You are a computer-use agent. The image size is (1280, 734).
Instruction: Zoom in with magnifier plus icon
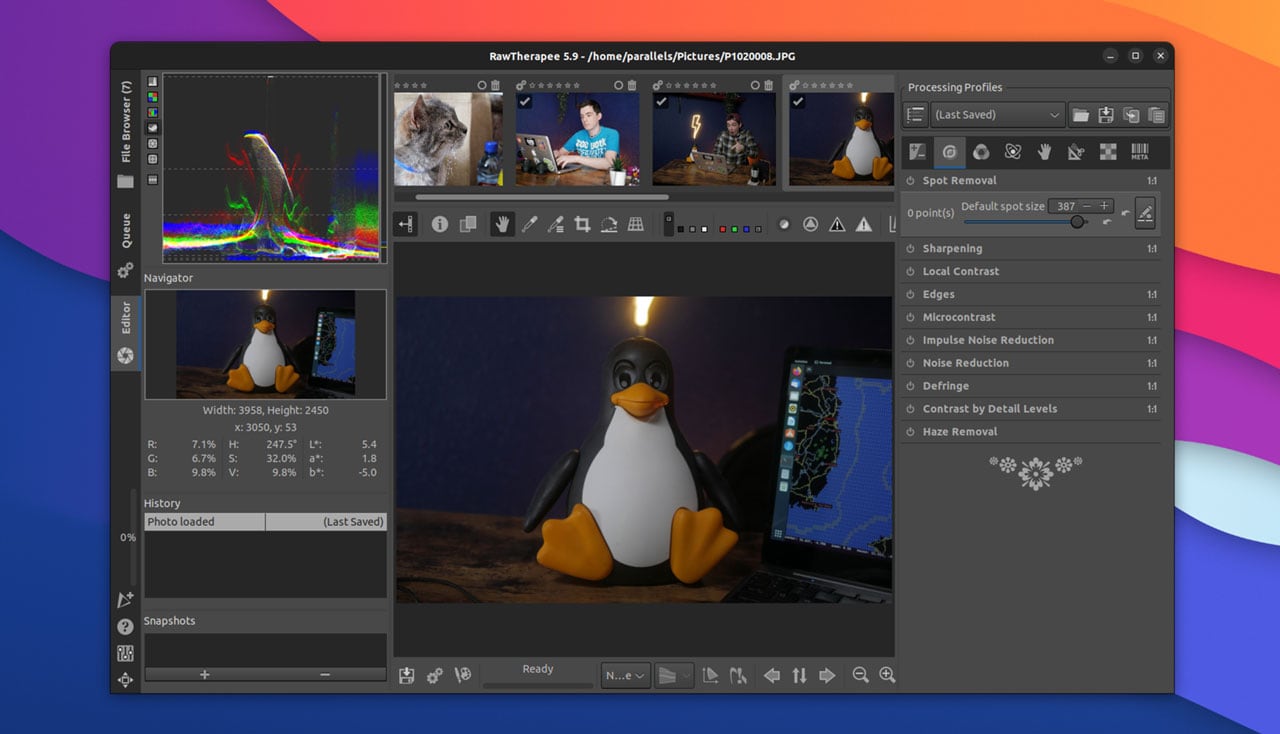click(x=887, y=676)
